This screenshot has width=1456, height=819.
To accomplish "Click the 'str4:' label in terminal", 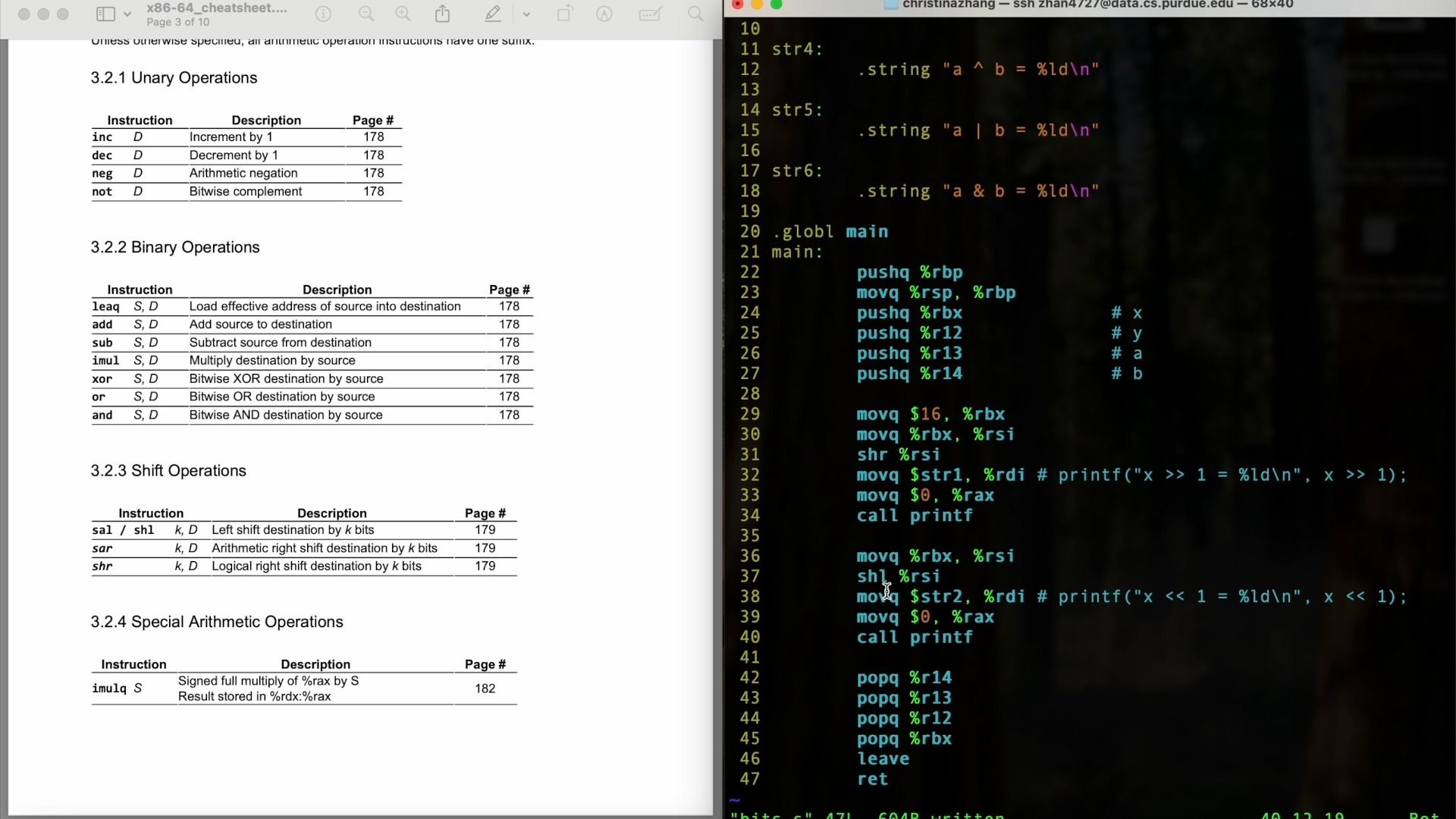I will (x=797, y=49).
